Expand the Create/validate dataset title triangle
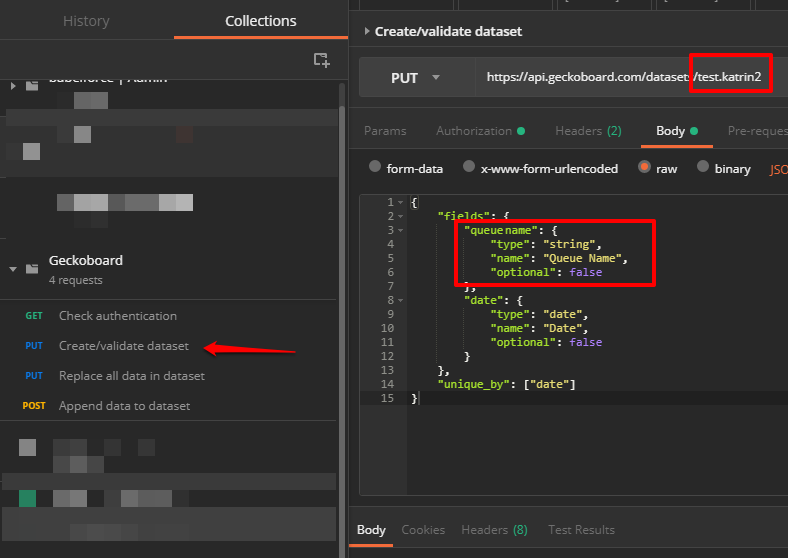788x558 pixels. [x=367, y=31]
